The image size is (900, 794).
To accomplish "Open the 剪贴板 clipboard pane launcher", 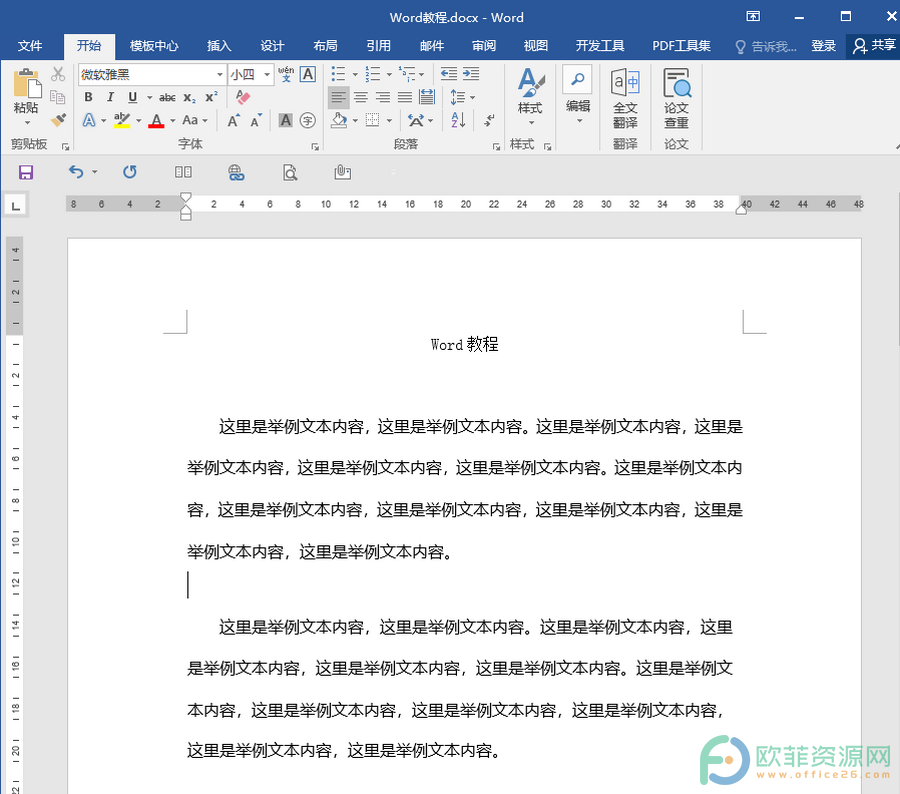I will coord(65,146).
